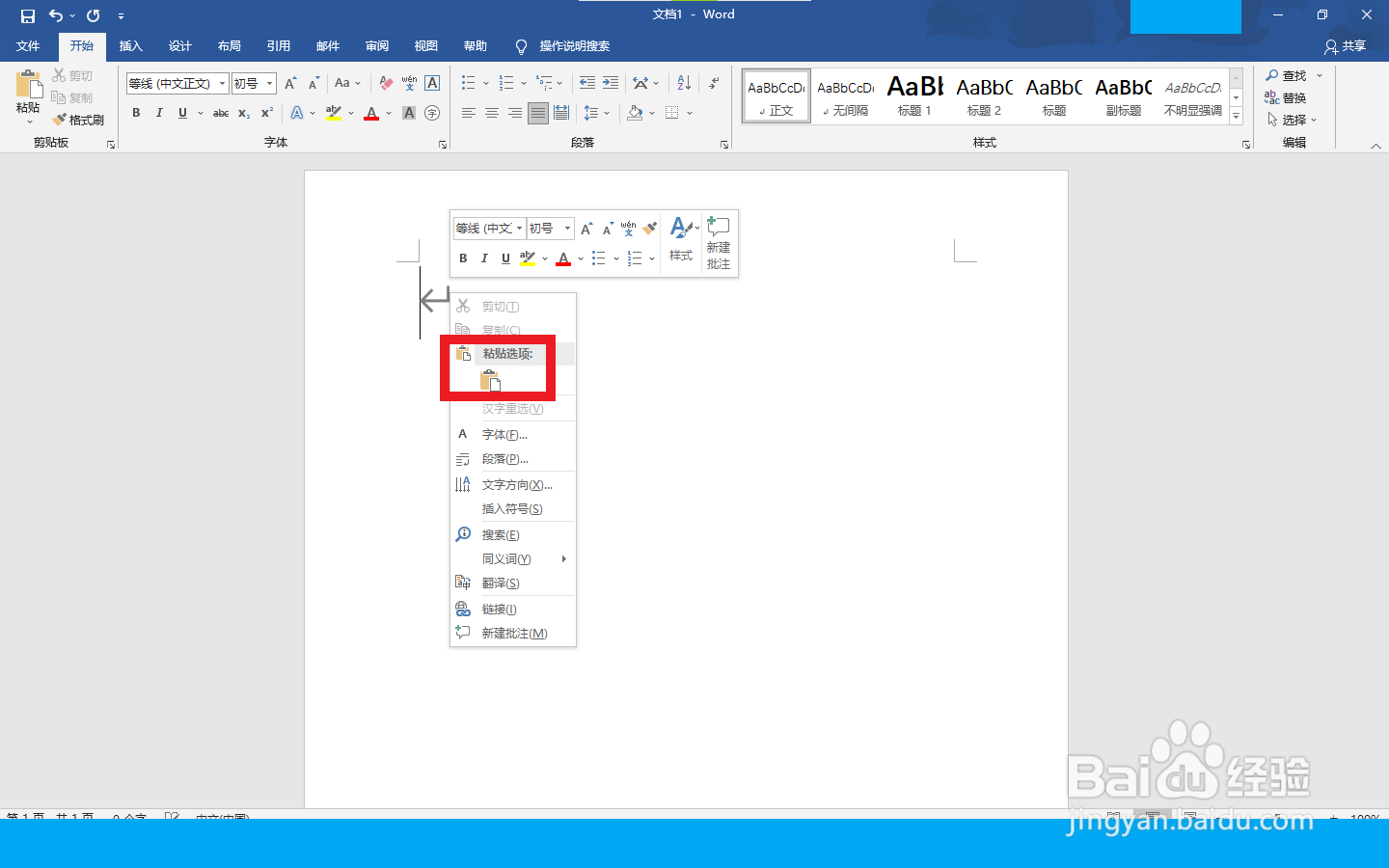Image resolution: width=1389 pixels, height=868 pixels.
Task: Open the Font dialog launcher in the 字体 group
Action: click(x=443, y=145)
